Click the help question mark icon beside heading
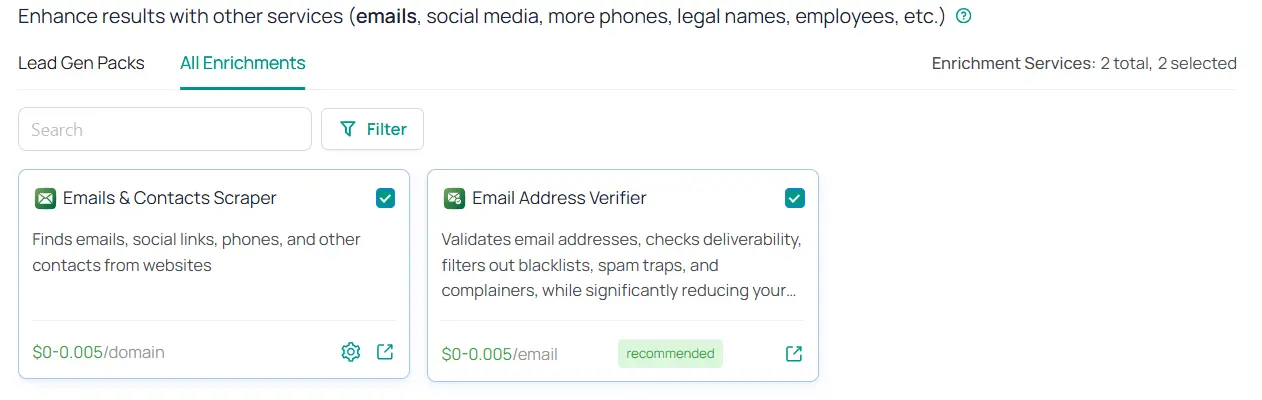 point(964,17)
